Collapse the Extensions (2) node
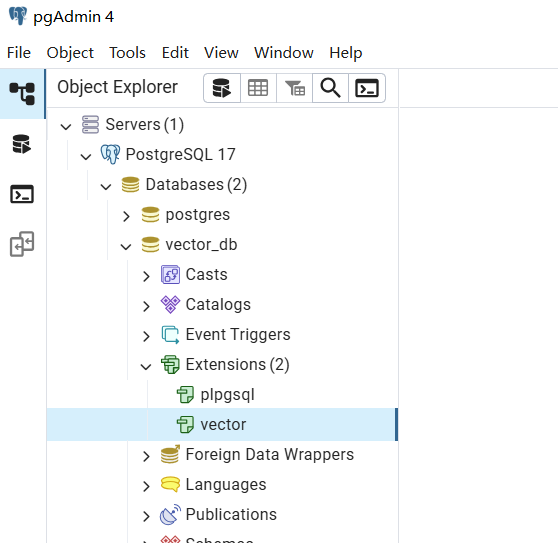558x543 pixels. (146, 366)
